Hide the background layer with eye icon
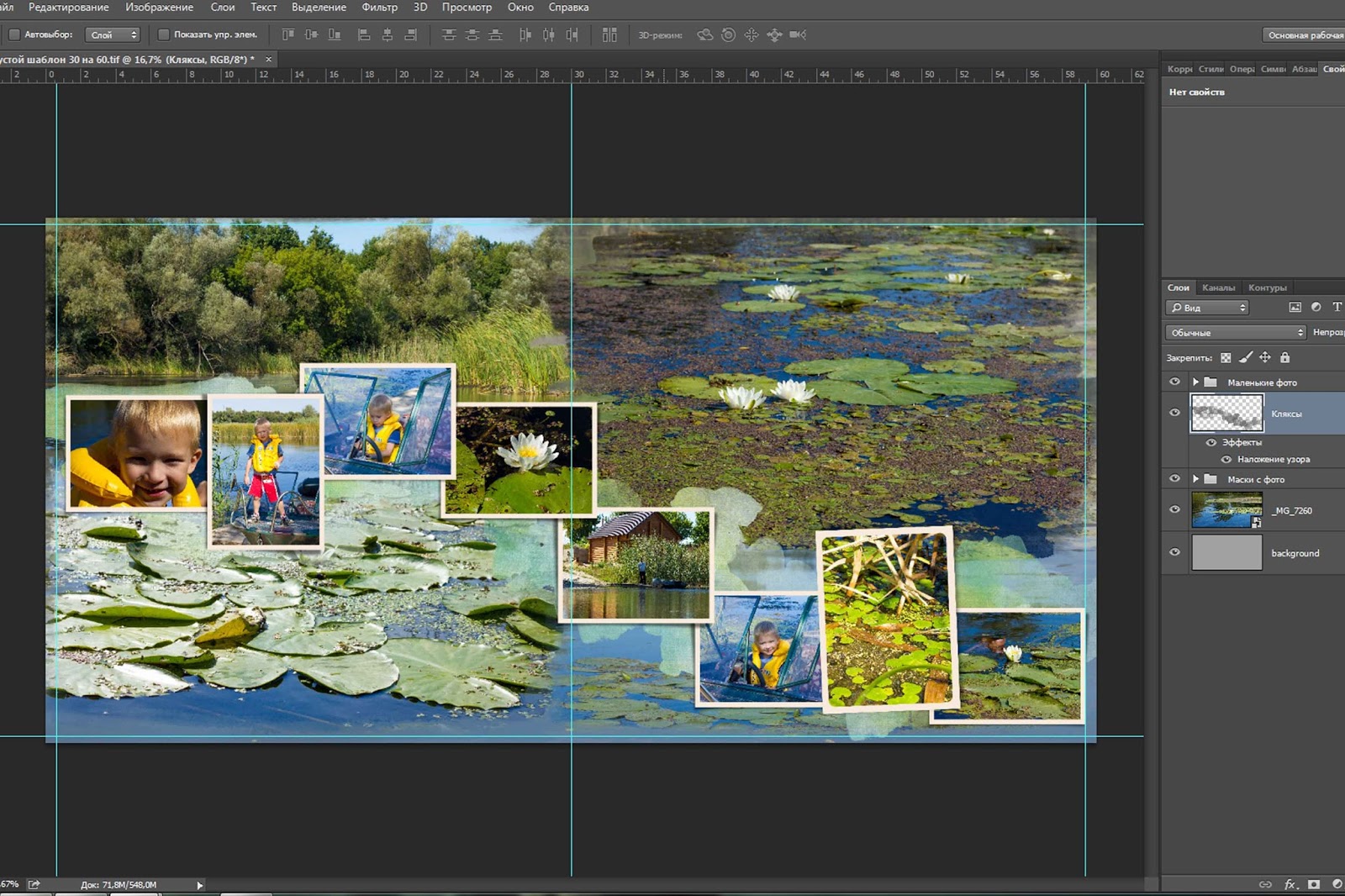This screenshot has height=896, width=1345. coord(1175,553)
